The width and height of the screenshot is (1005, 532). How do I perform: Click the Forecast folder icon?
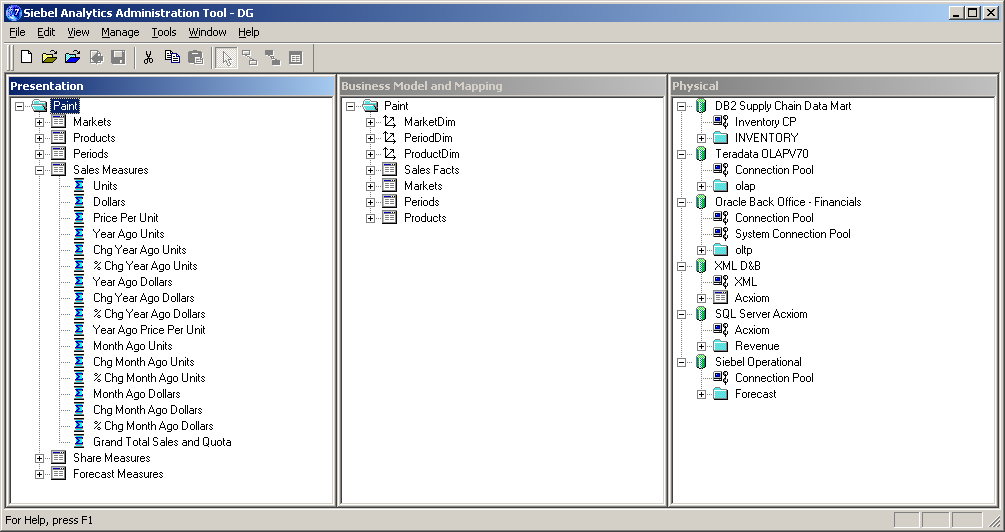pyautogui.click(x=721, y=394)
